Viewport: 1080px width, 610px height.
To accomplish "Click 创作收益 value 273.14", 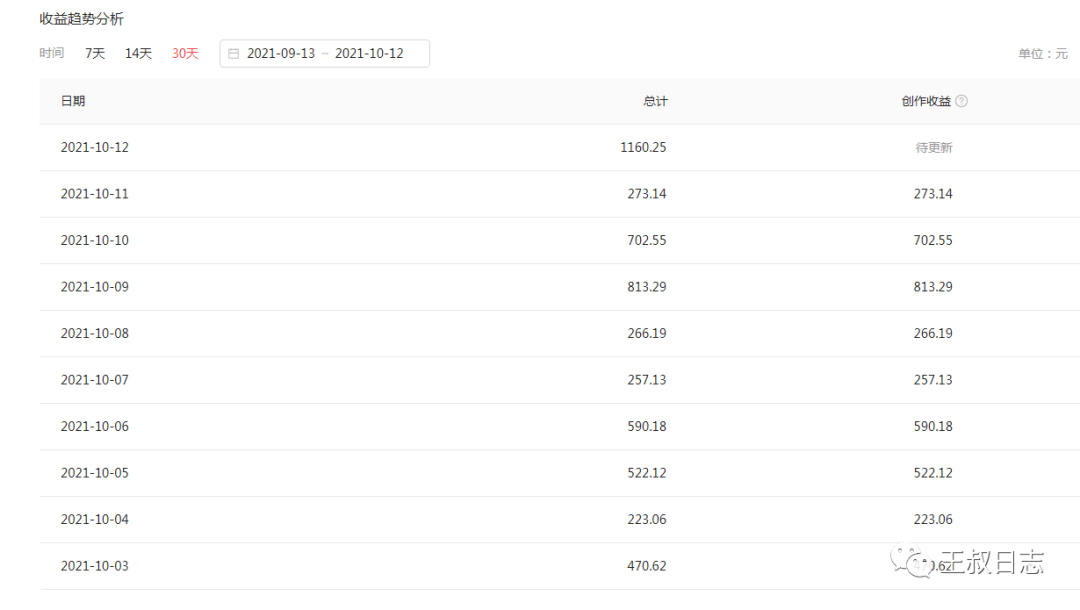I will (x=933, y=194).
